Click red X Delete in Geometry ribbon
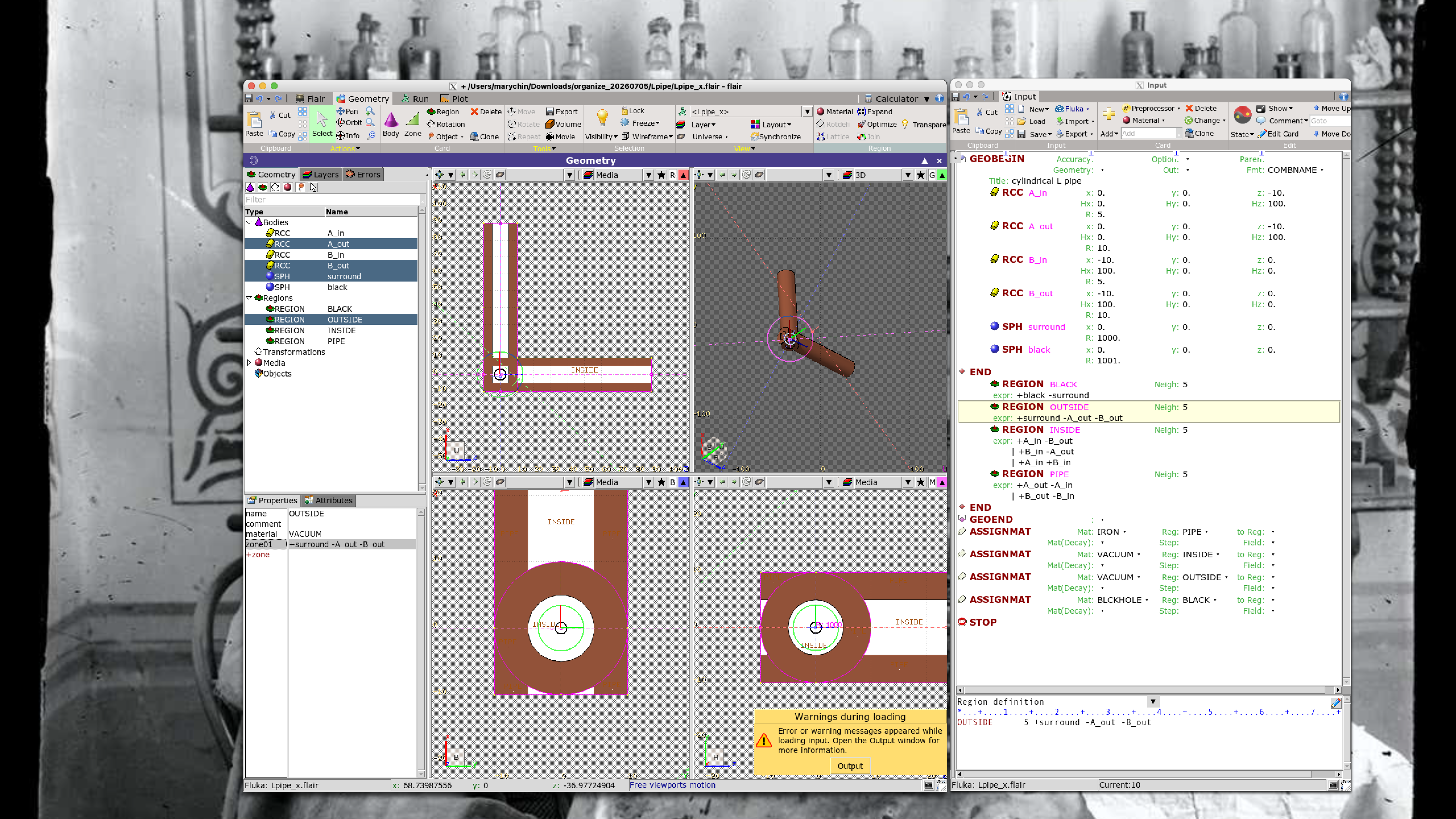1456x819 pixels. 486,112
